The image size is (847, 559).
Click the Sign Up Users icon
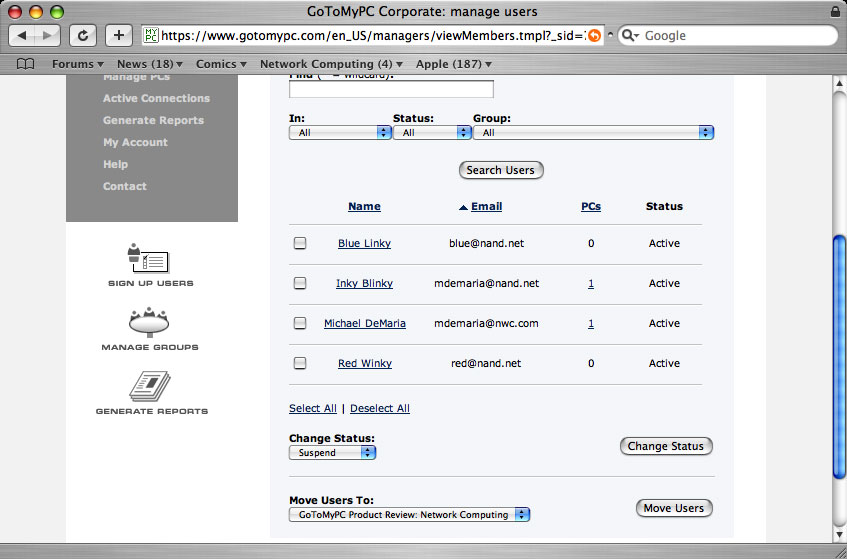[149, 258]
